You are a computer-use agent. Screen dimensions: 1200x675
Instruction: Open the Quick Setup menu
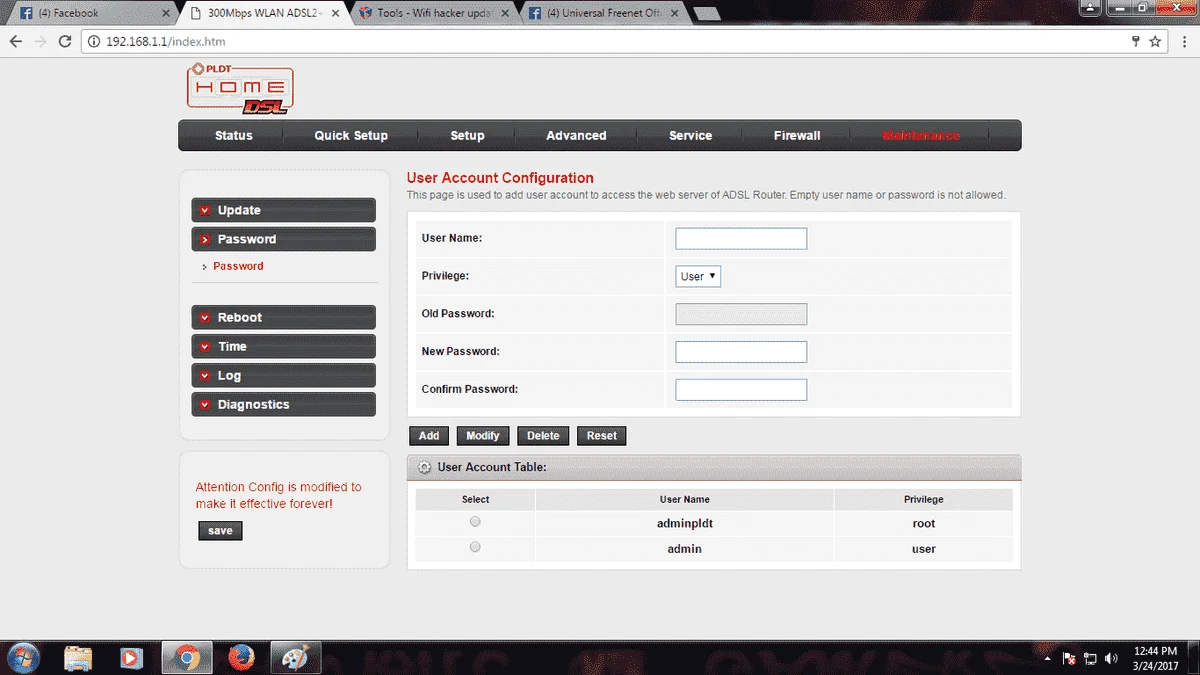[x=351, y=135]
